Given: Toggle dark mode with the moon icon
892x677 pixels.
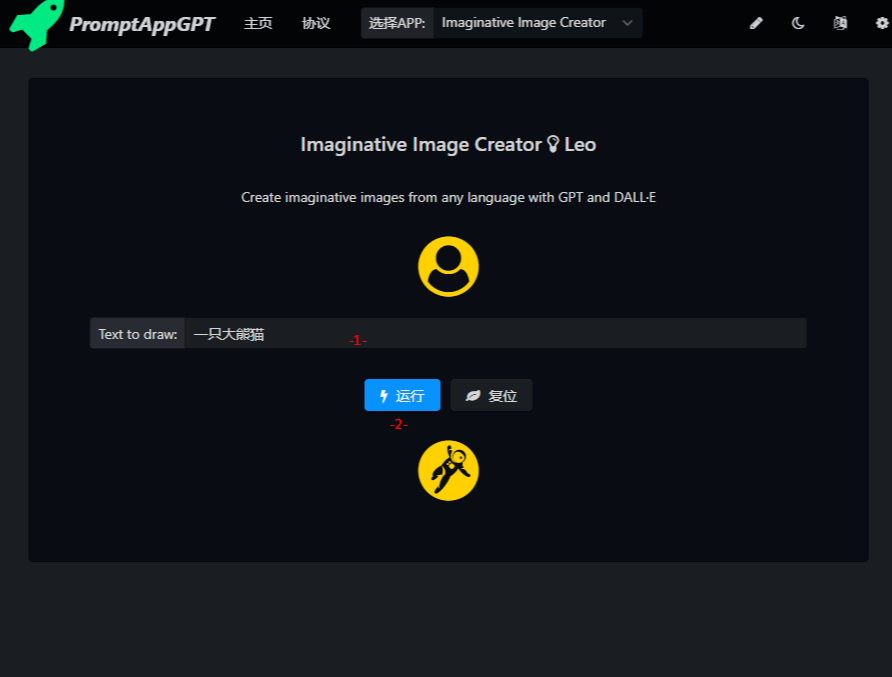Looking at the screenshot, I should [x=798, y=23].
